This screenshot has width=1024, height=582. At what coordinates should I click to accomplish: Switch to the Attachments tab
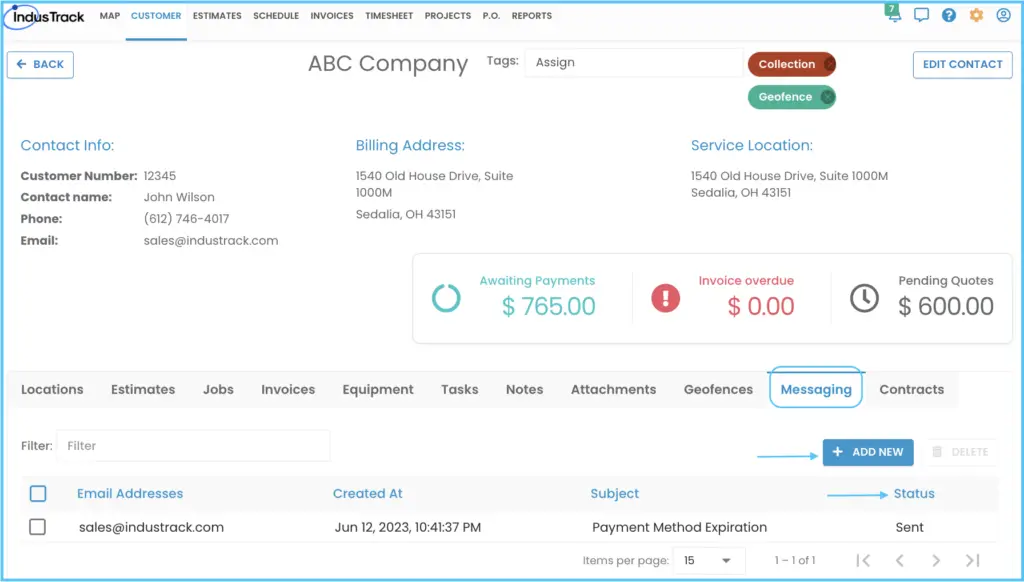click(x=613, y=389)
